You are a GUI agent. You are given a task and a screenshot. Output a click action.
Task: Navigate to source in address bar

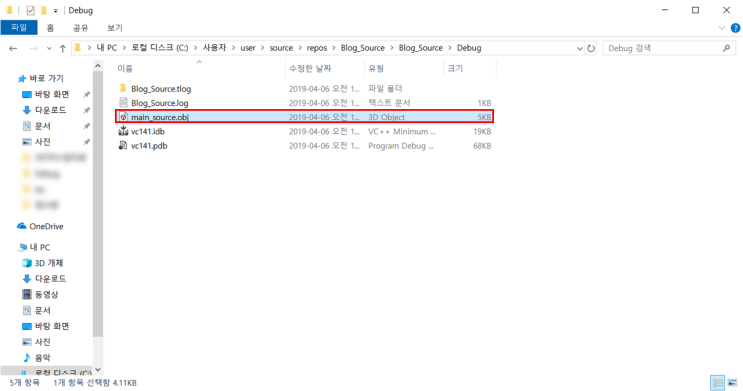click(x=281, y=48)
